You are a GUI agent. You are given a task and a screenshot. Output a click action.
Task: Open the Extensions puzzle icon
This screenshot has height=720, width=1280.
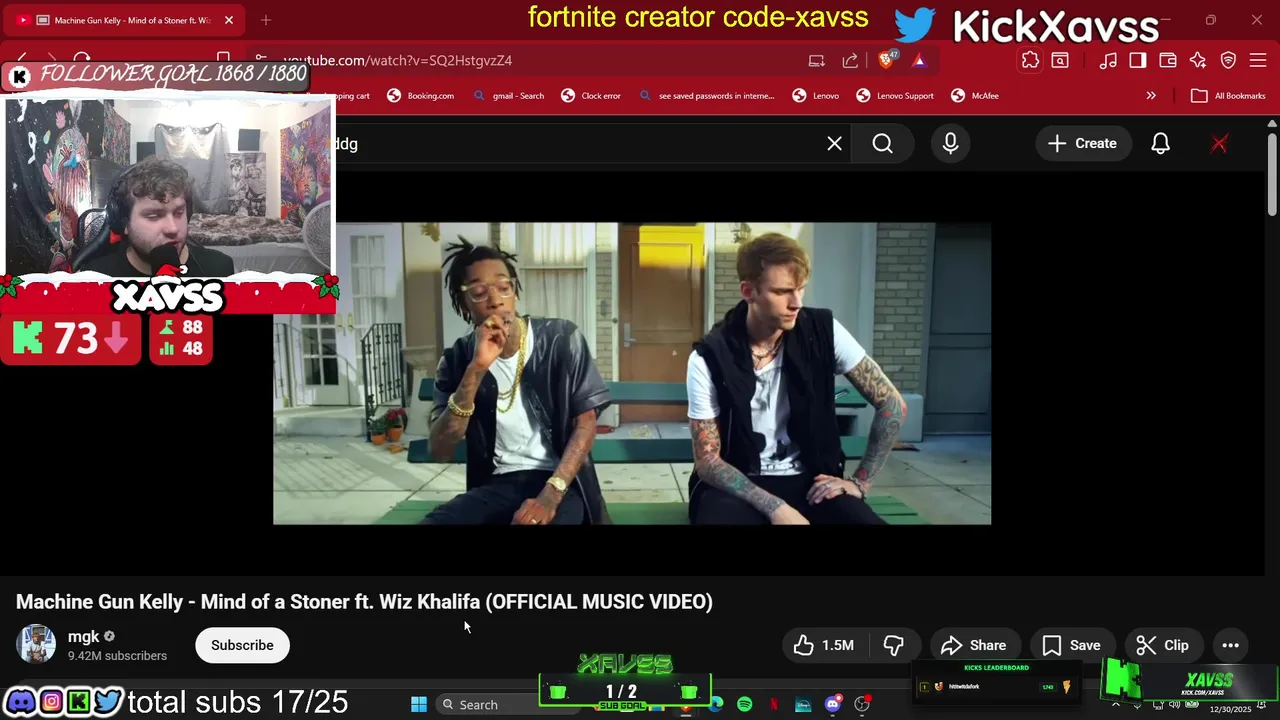click(x=1030, y=60)
